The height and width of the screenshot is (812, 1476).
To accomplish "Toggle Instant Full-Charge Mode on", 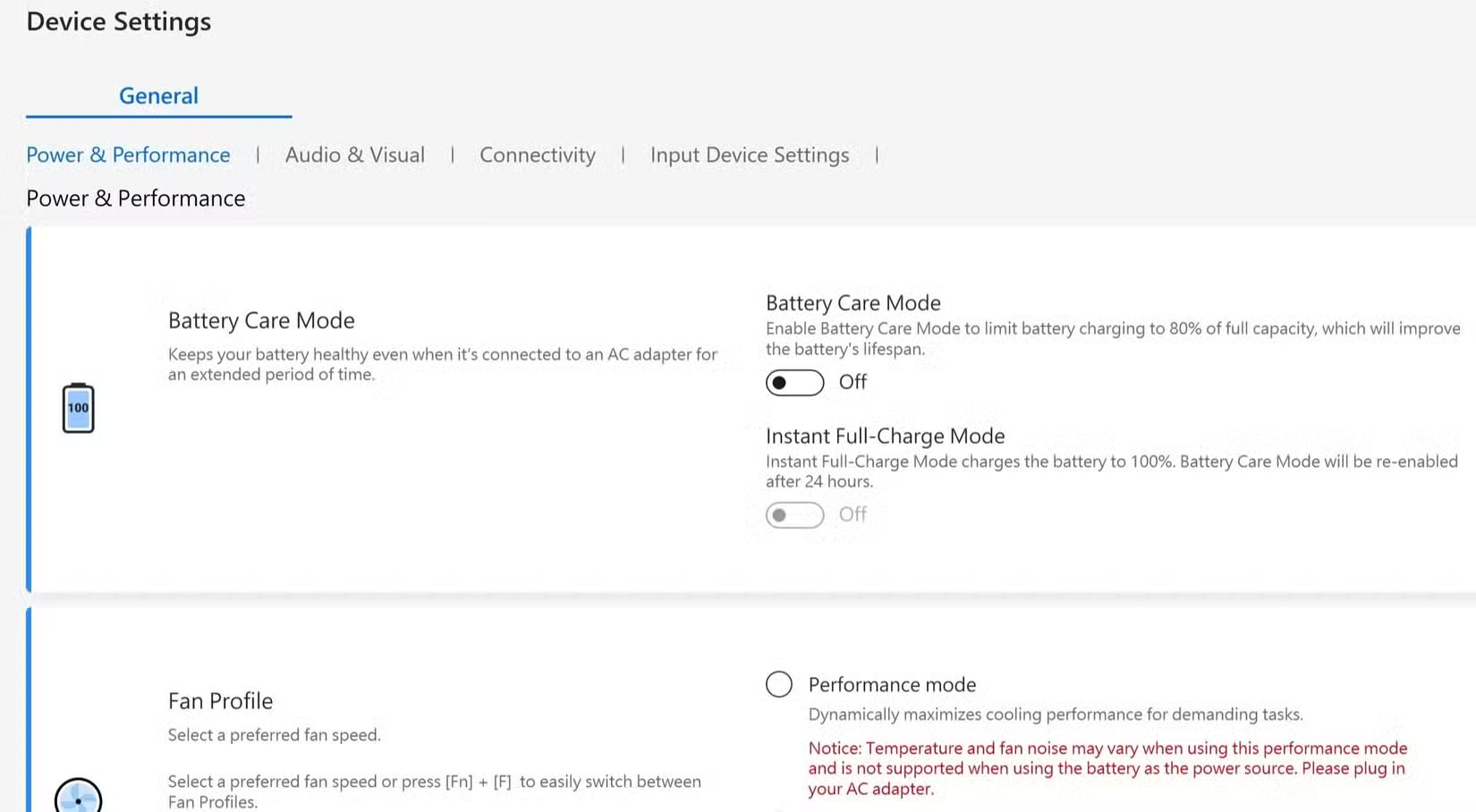I will click(793, 514).
